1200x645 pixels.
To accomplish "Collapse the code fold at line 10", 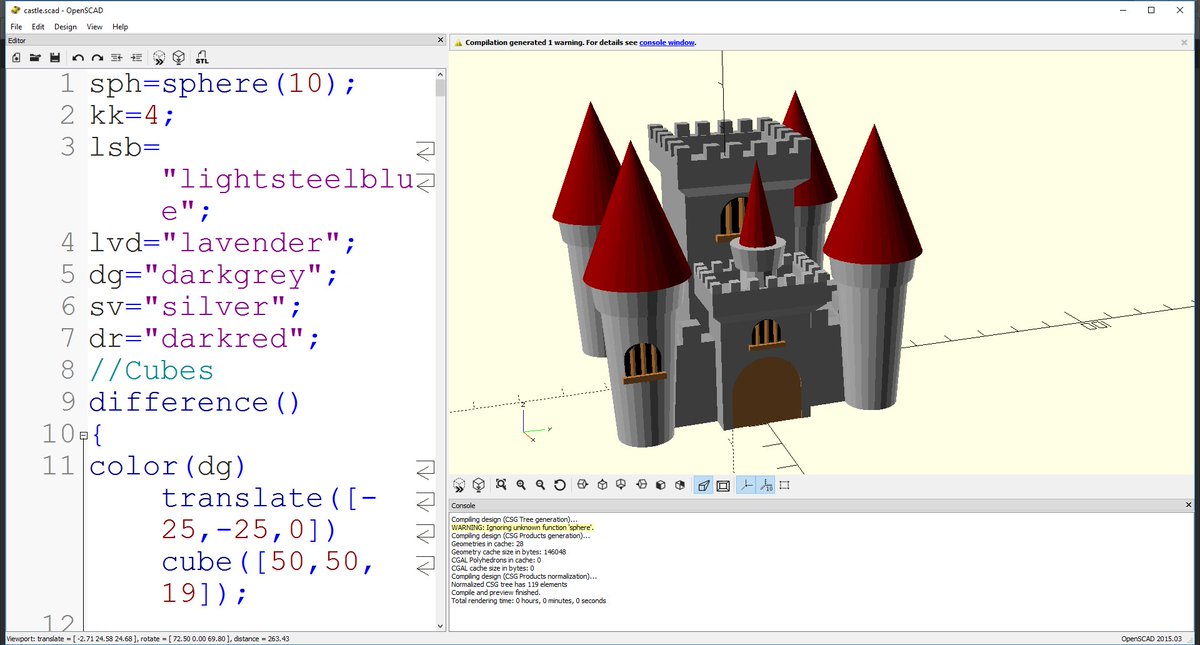I will 83,437.
